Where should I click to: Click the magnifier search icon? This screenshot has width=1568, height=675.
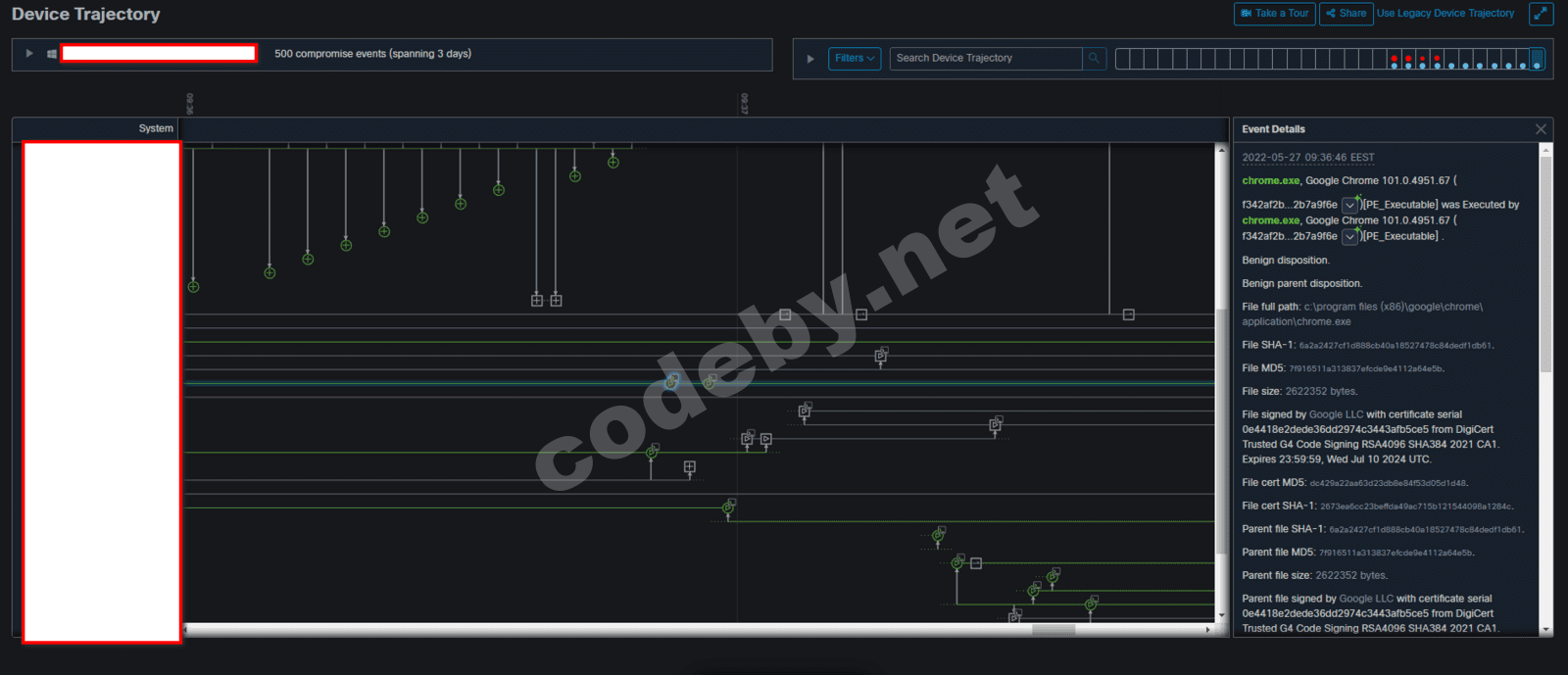1094,58
